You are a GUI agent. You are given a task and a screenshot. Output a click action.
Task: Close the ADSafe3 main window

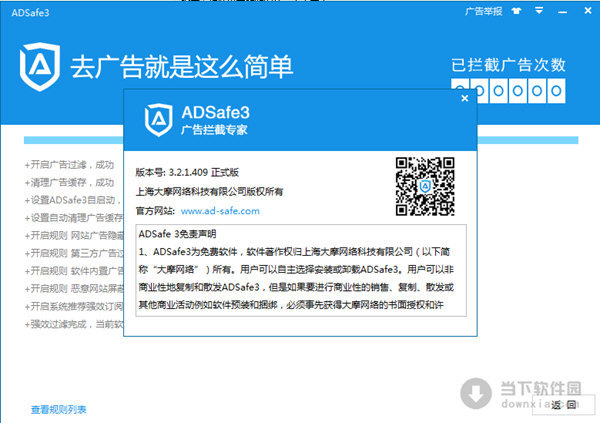(x=588, y=11)
